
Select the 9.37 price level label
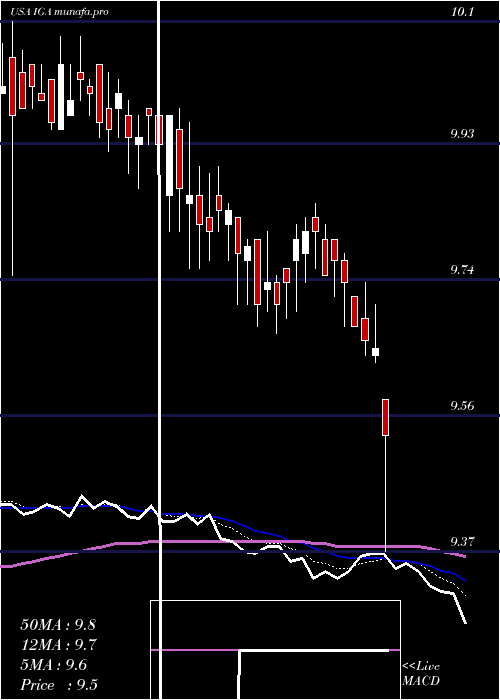[x=462, y=542]
